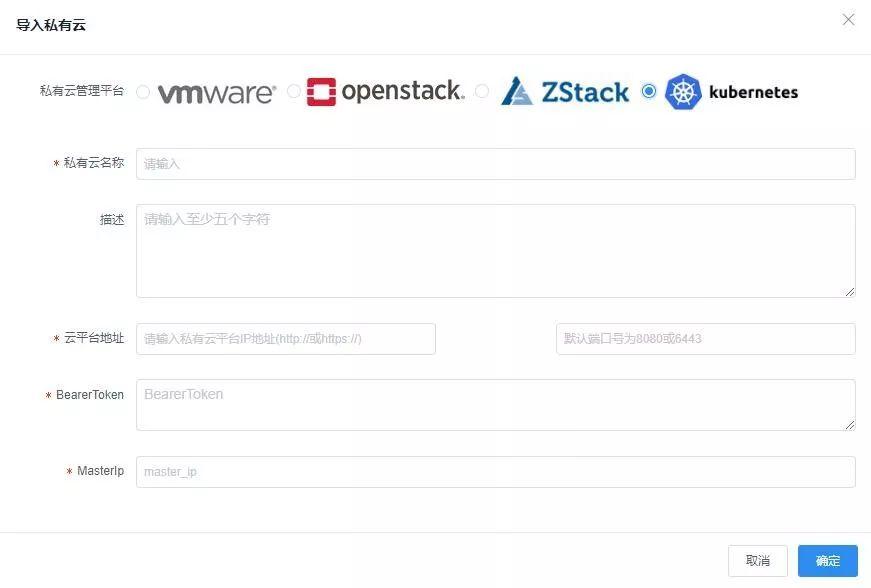Click the MasterIp field label
This screenshot has width=871, height=588.
point(100,471)
